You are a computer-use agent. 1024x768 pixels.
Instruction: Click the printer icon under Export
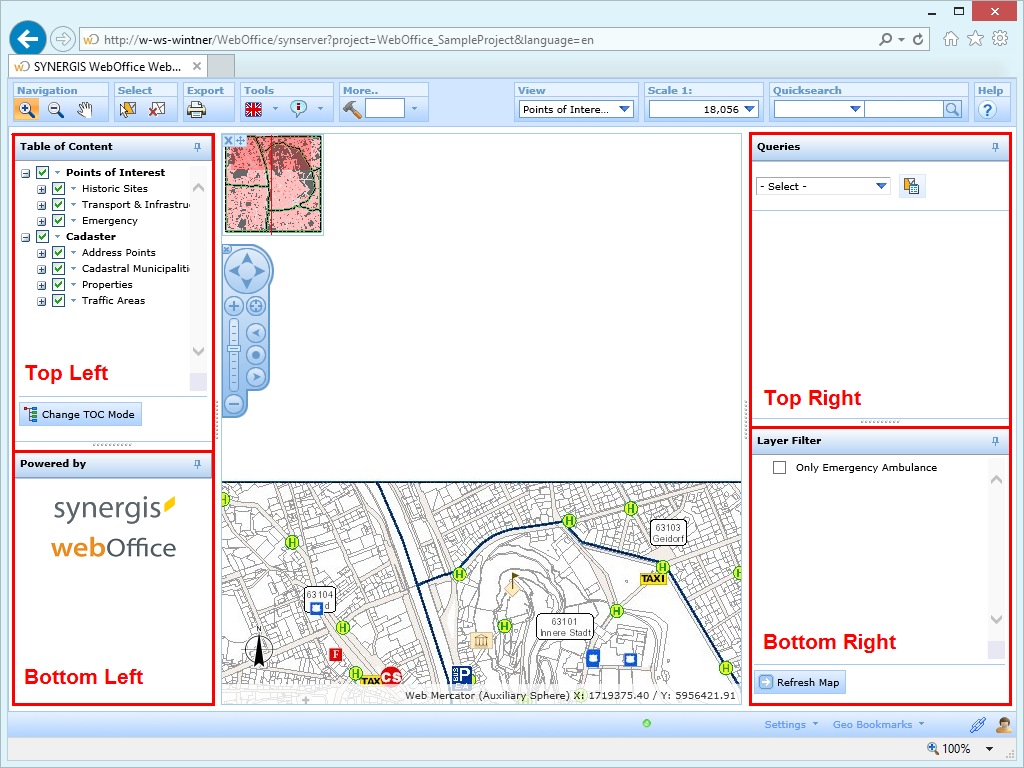[x=196, y=109]
